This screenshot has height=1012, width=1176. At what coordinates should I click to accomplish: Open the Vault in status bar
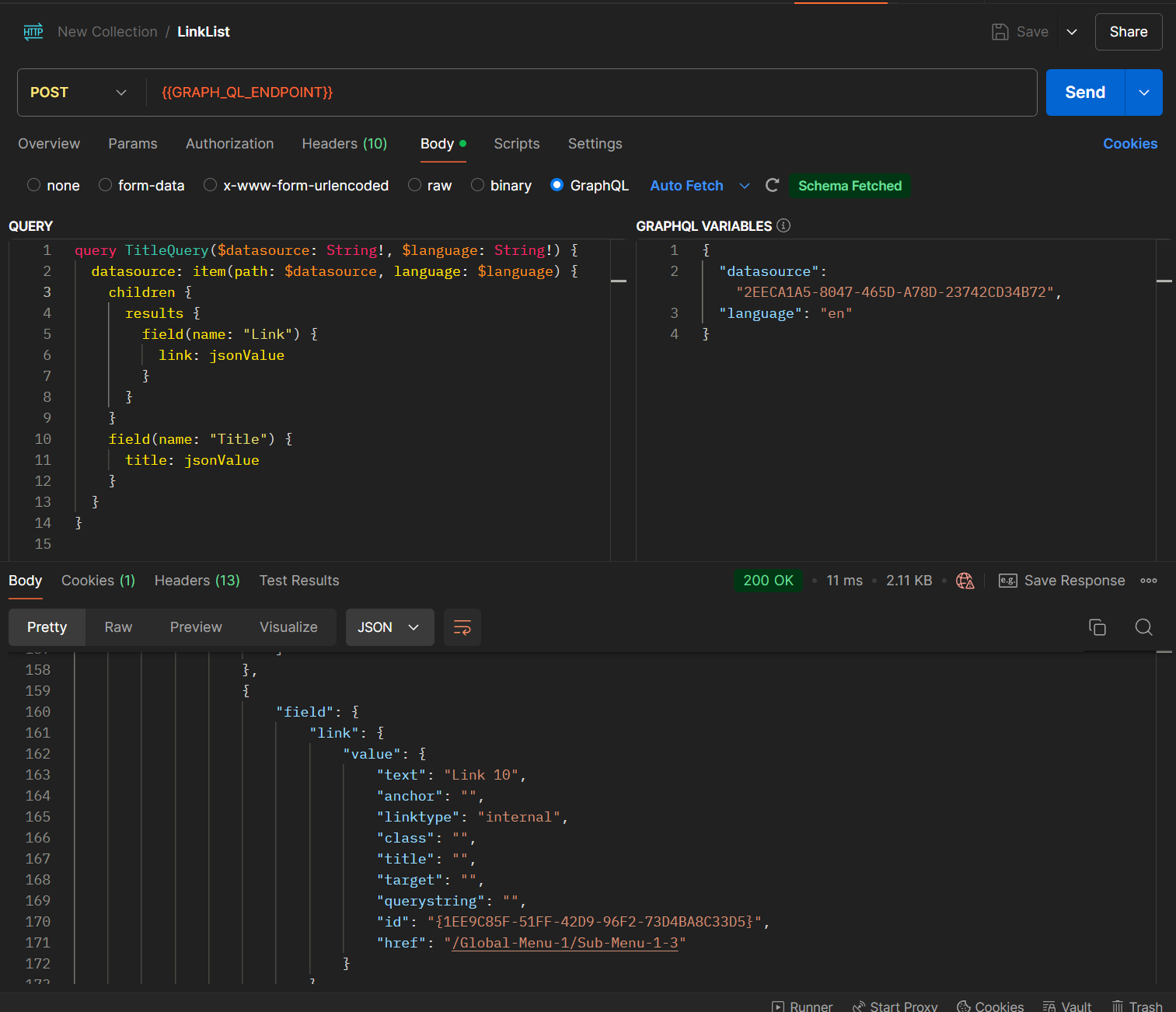(1067, 1007)
